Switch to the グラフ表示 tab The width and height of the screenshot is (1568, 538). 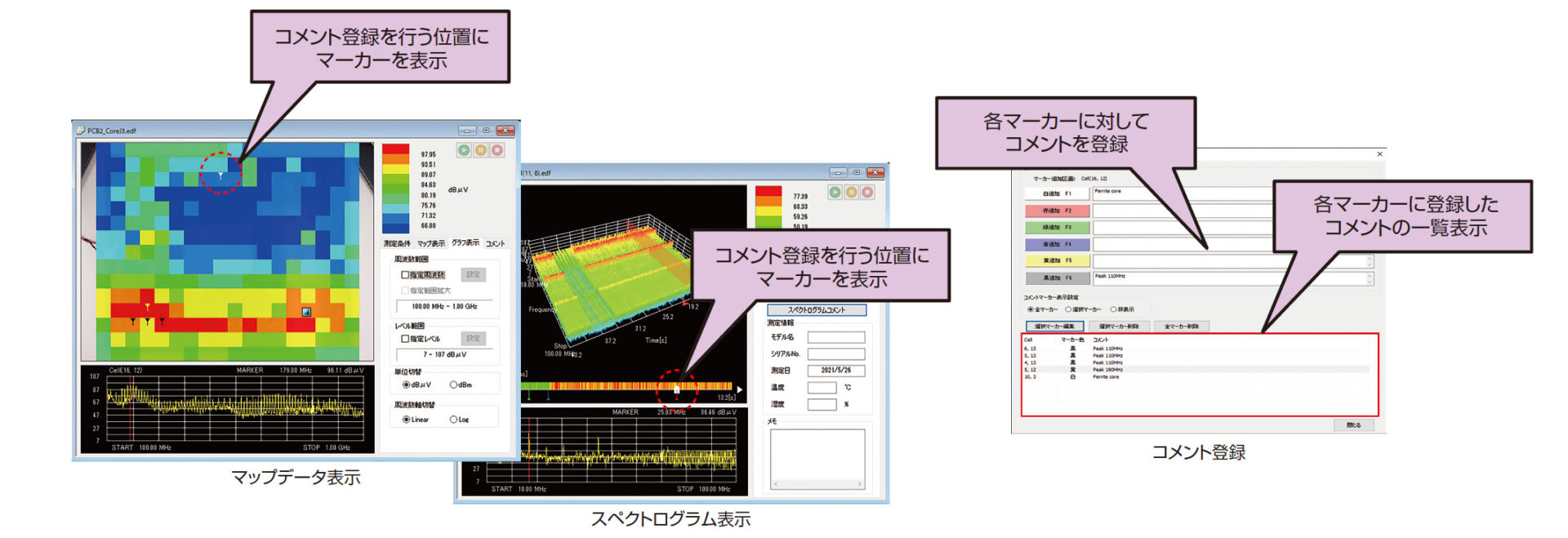465,242
